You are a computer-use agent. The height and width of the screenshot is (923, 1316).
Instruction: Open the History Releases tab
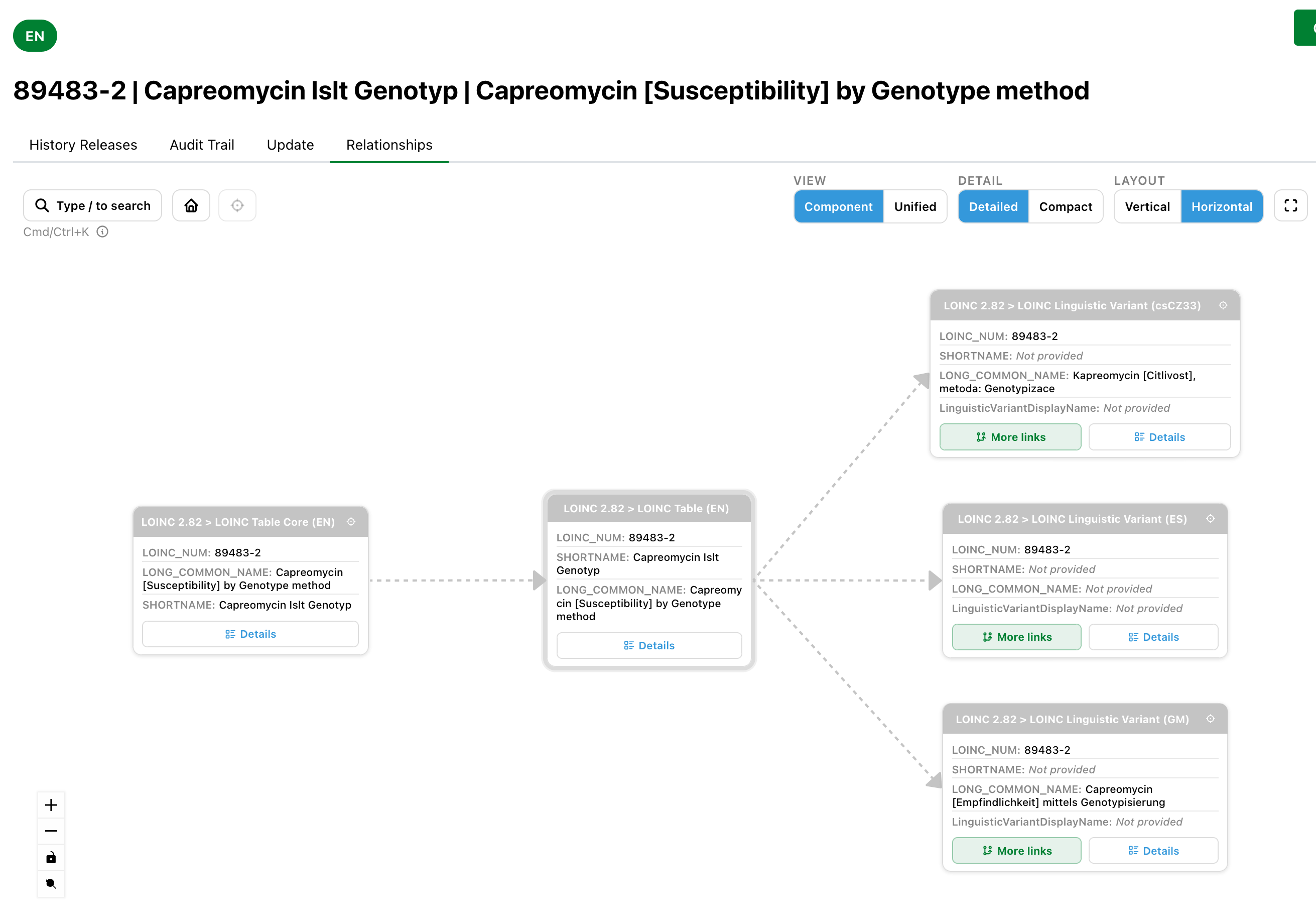(83, 145)
